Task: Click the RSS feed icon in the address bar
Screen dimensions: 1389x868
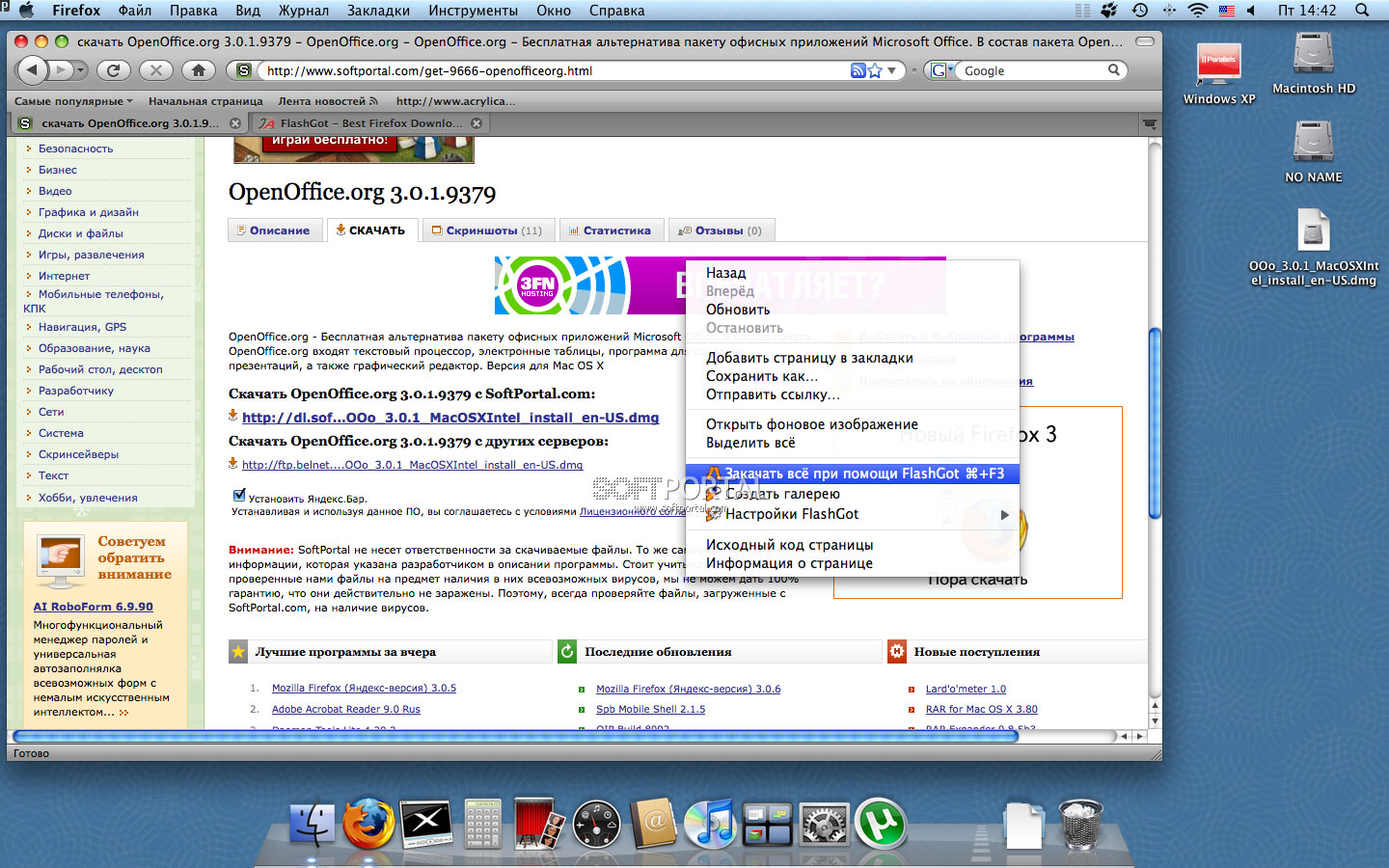Action: point(858,70)
